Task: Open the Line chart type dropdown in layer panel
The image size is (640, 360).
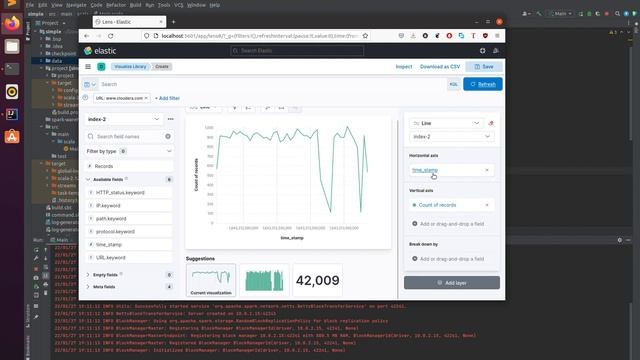Action: coord(446,123)
